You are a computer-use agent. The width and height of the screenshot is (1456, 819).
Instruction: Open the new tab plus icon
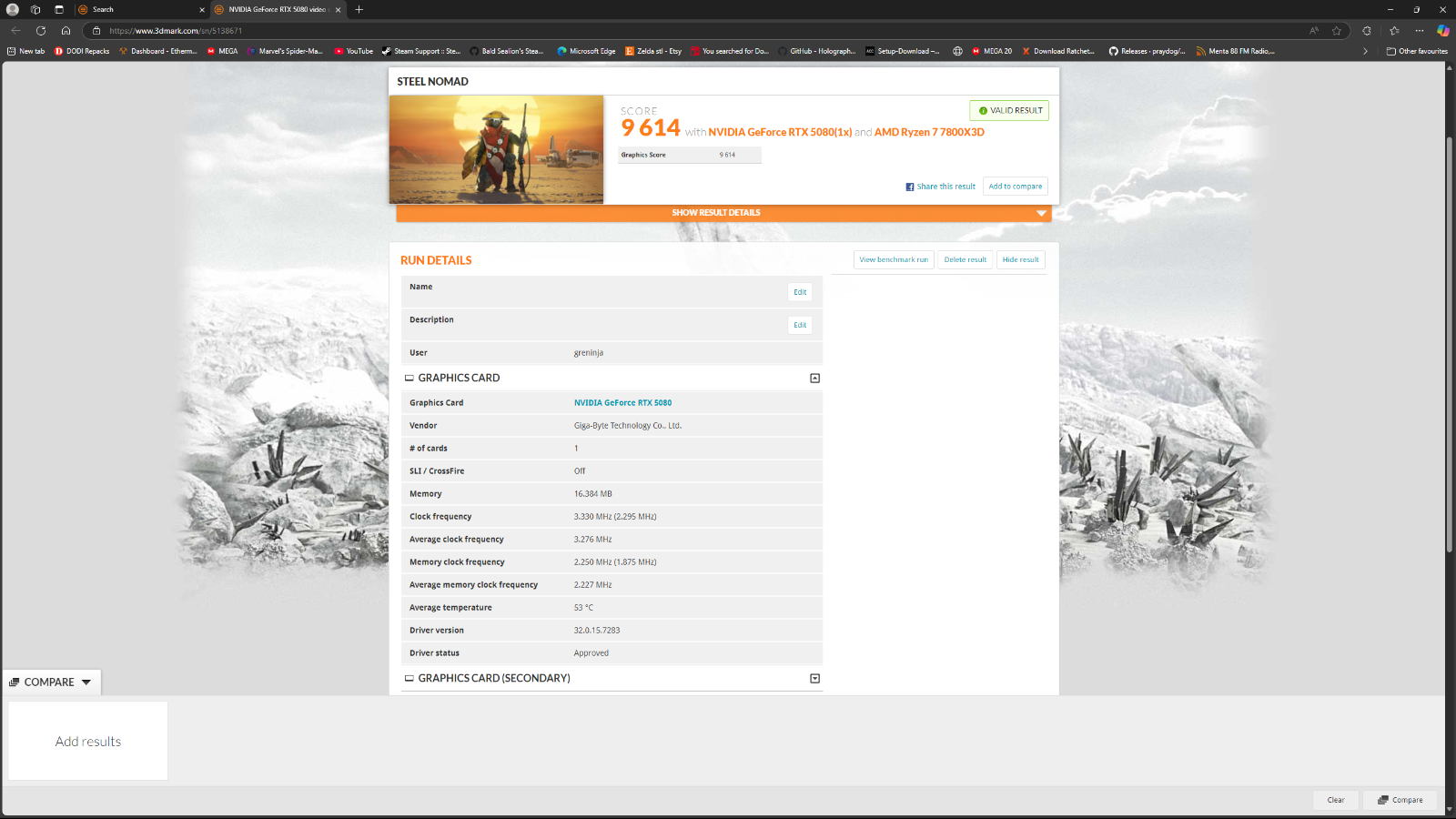(359, 9)
